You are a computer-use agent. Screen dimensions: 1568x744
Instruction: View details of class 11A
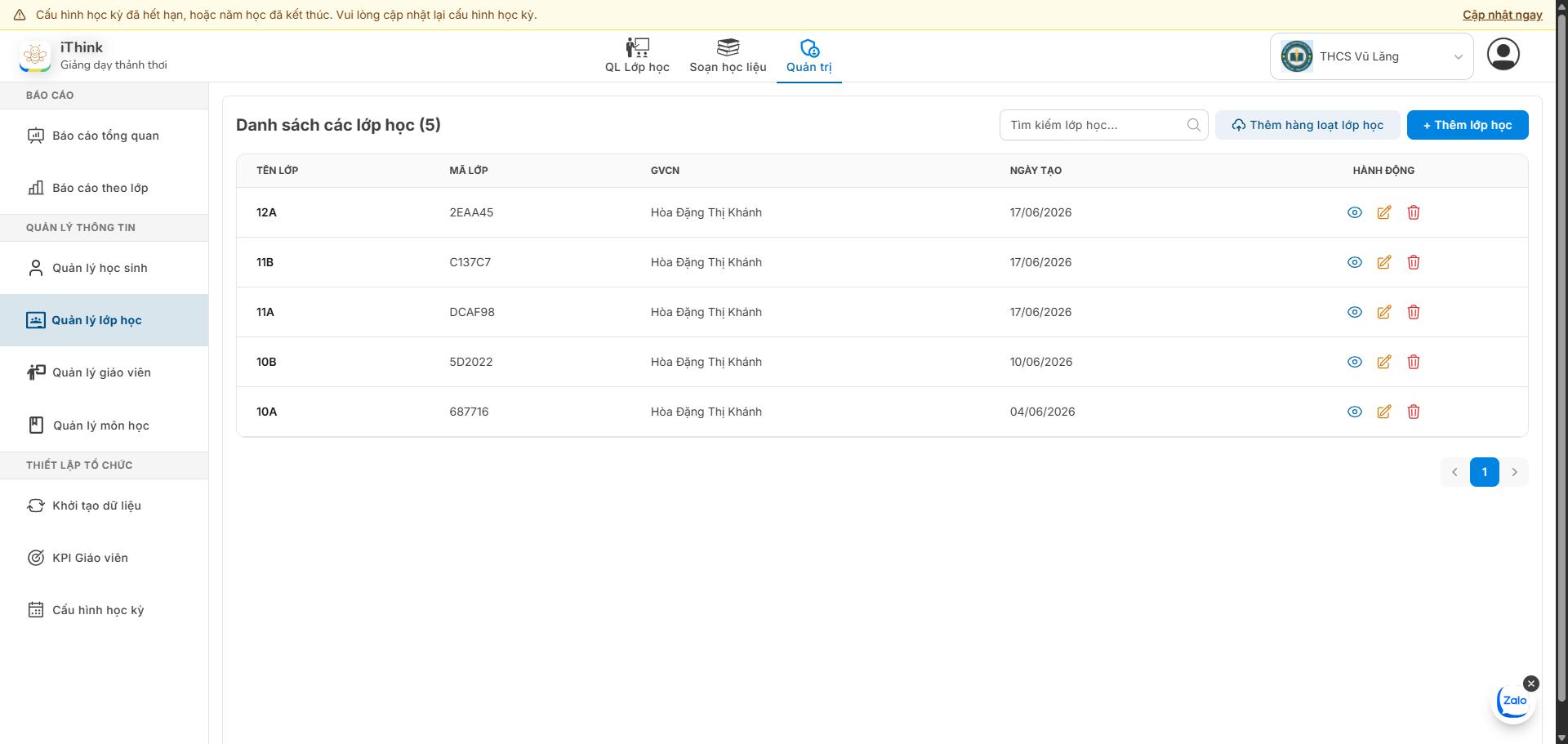click(x=1354, y=312)
